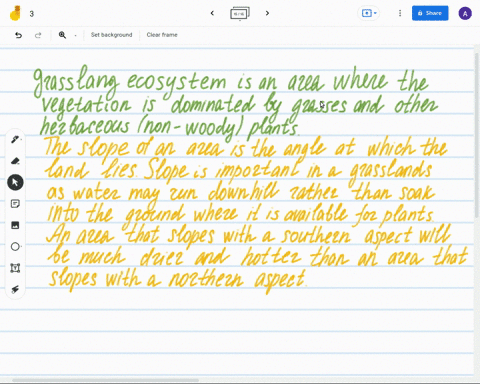Go to the previous frame
The width and height of the screenshot is (480, 384).
coord(212,13)
